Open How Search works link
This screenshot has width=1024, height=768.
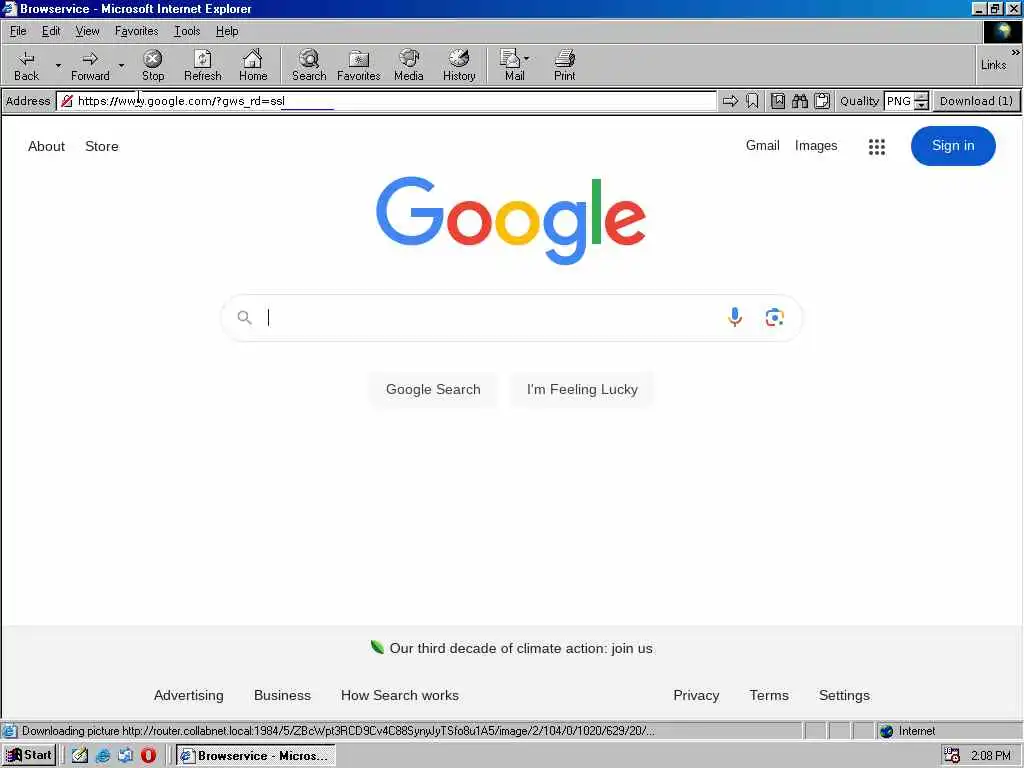[x=400, y=696]
